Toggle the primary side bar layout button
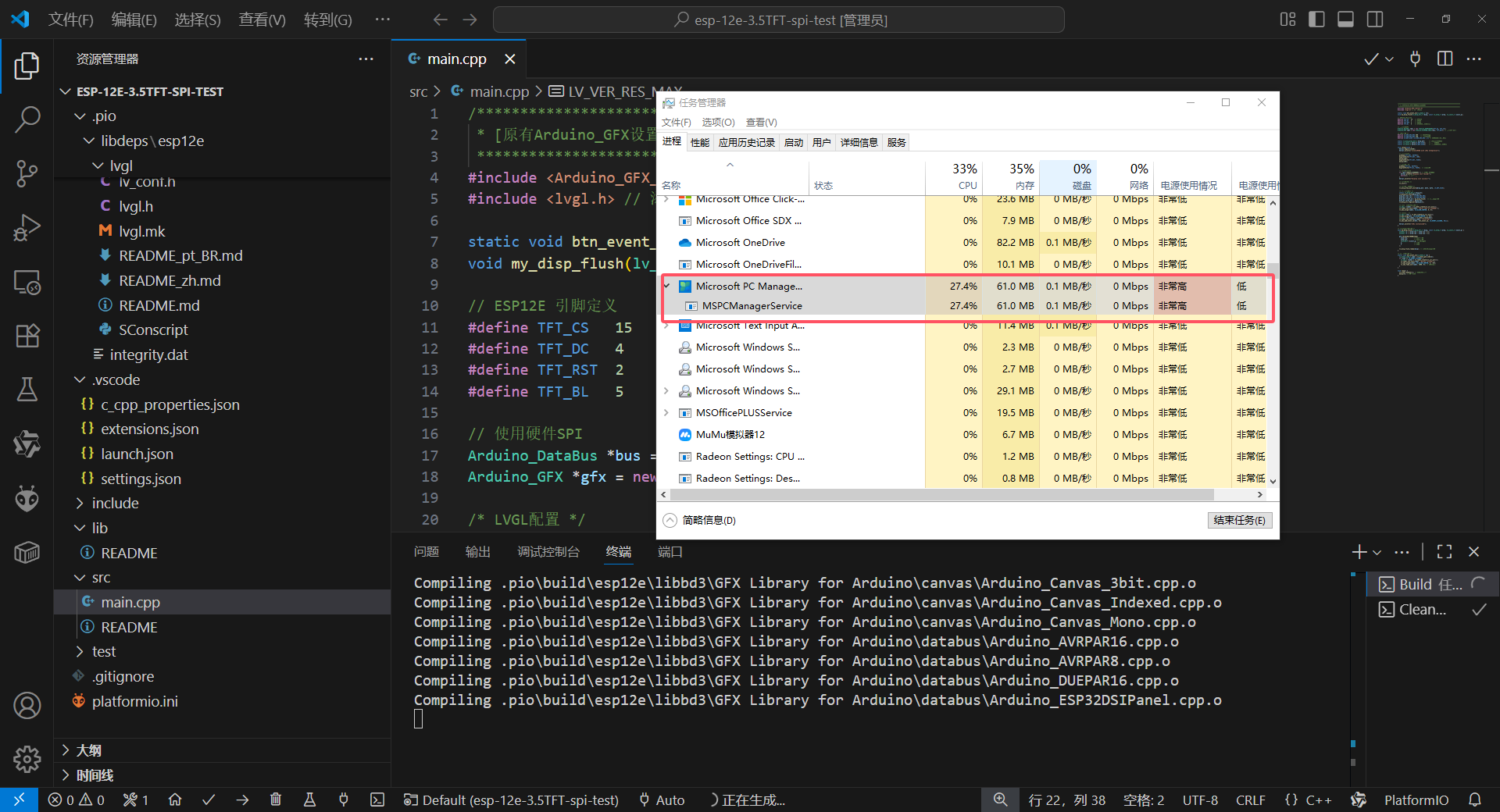This screenshot has width=1500, height=812. (1316, 20)
